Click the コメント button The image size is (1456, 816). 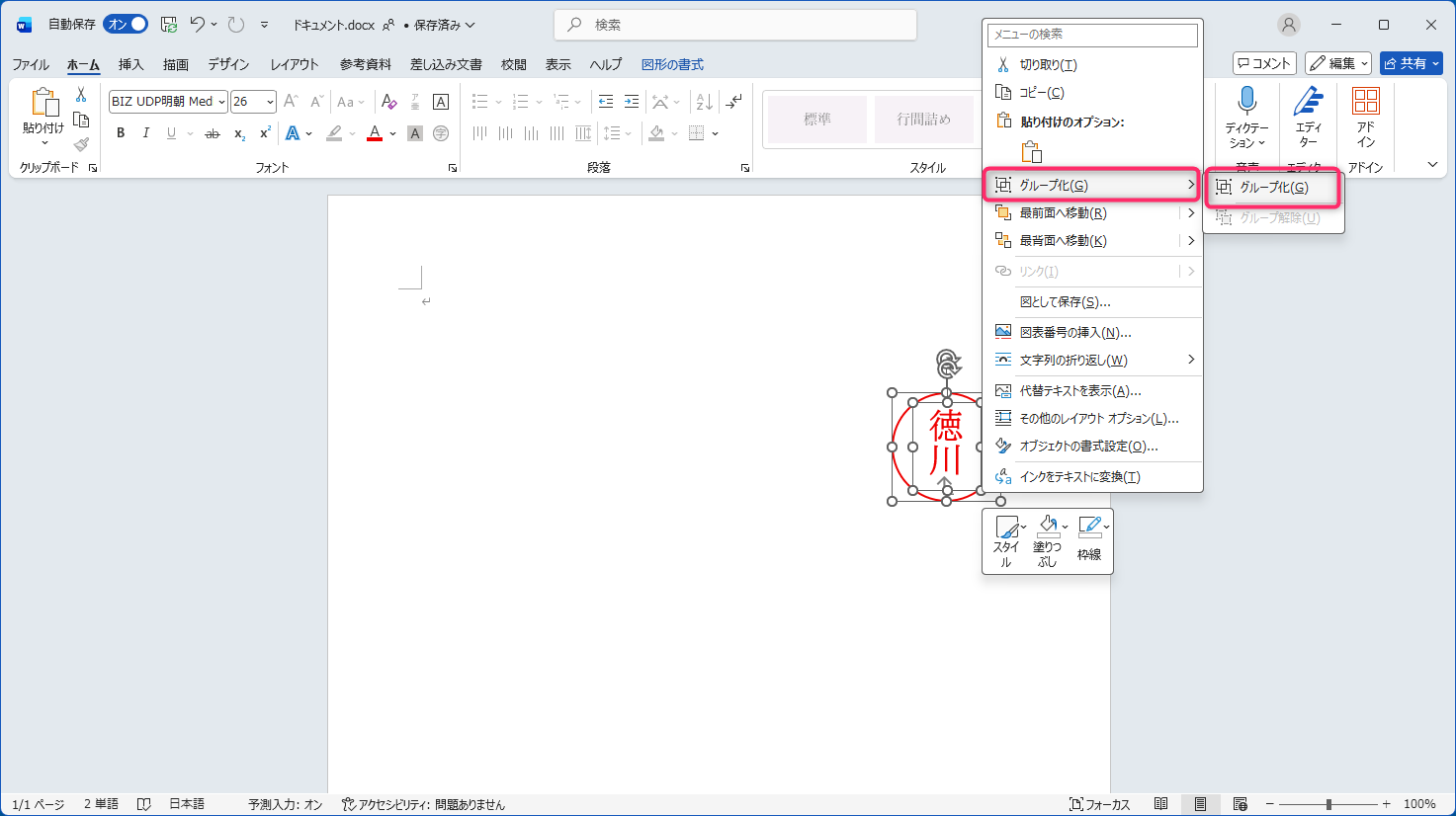pyautogui.click(x=1264, y=63)
